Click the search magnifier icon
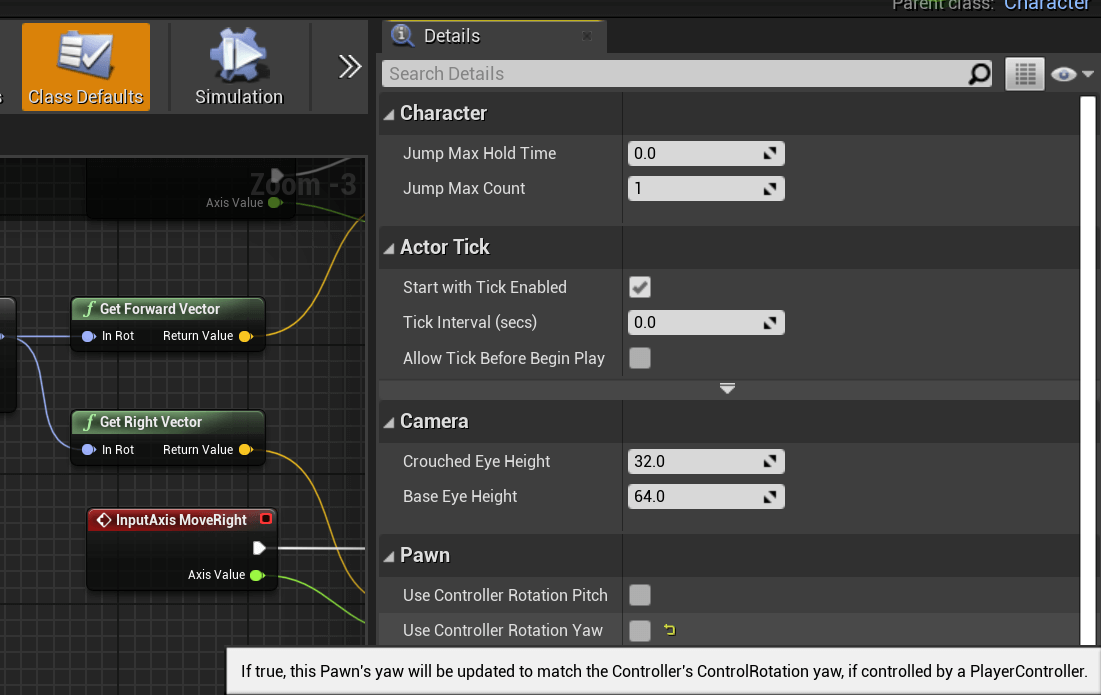The height and width of the screenshot is (695, 1101). [980, 74]
